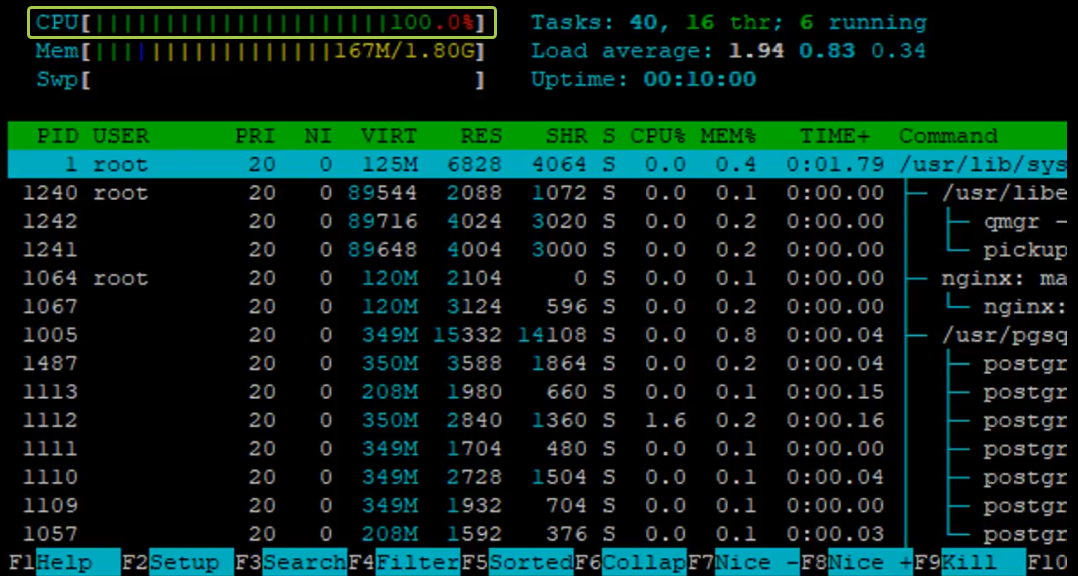This screenshot has height=576, width=1078.
Task: Sort by NI column header
Action: (x=319, y=136)
